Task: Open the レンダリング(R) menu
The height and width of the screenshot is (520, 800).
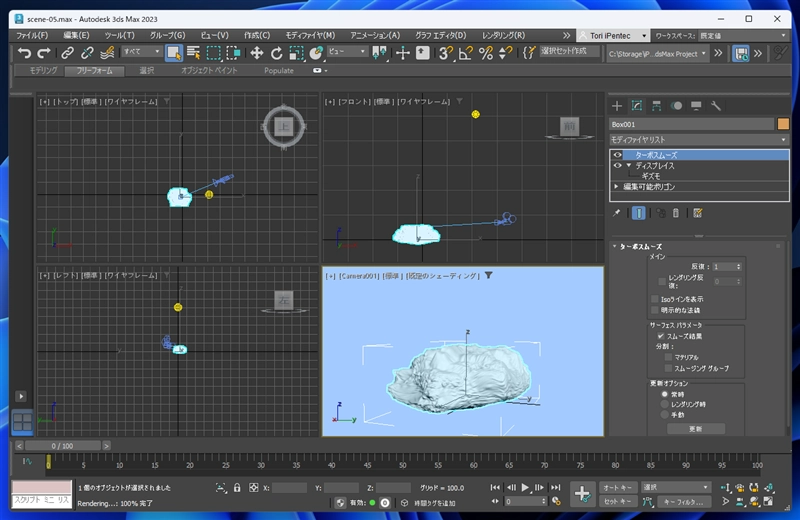Action: point(504,35)
